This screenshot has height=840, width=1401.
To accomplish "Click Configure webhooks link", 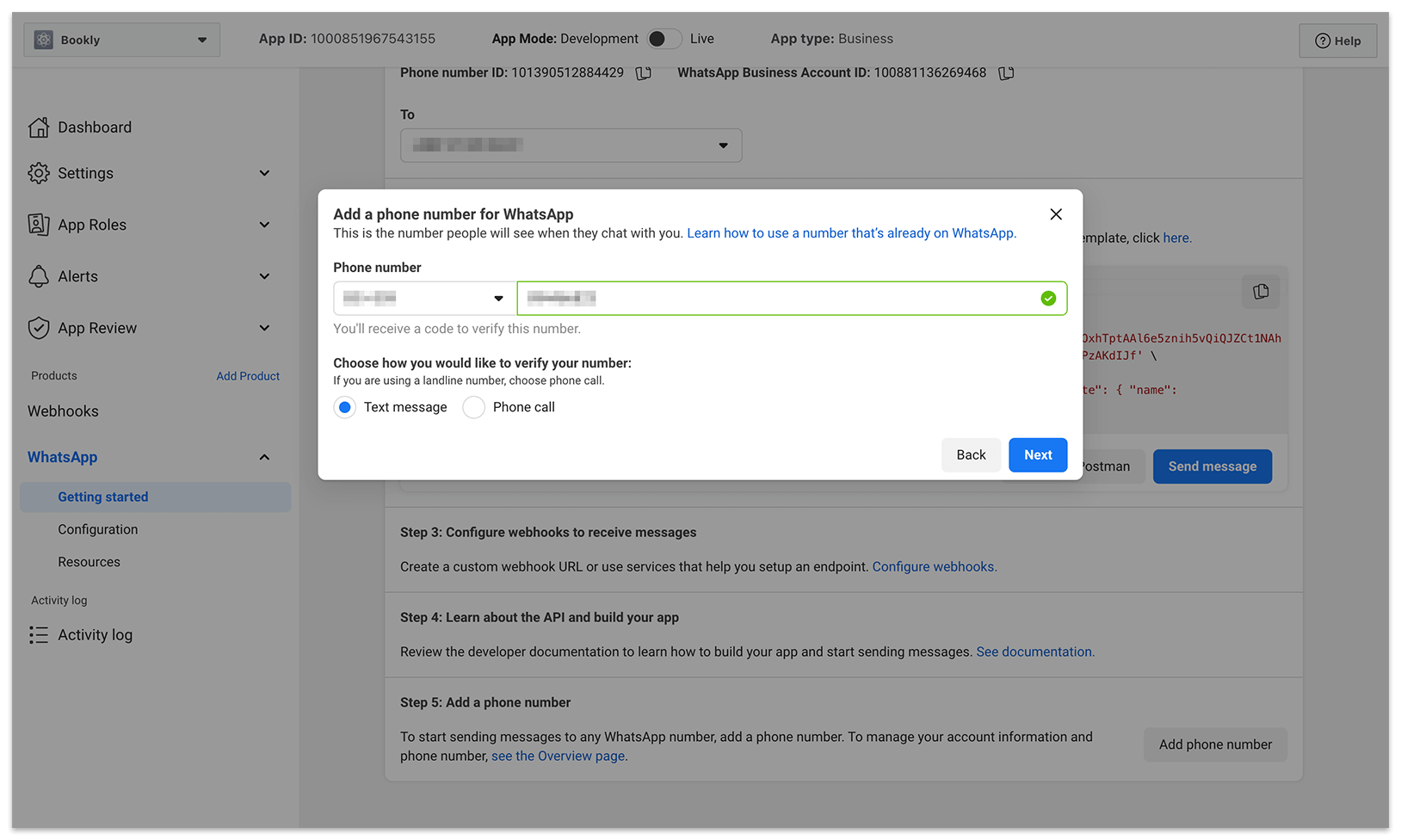I will 935,566.
